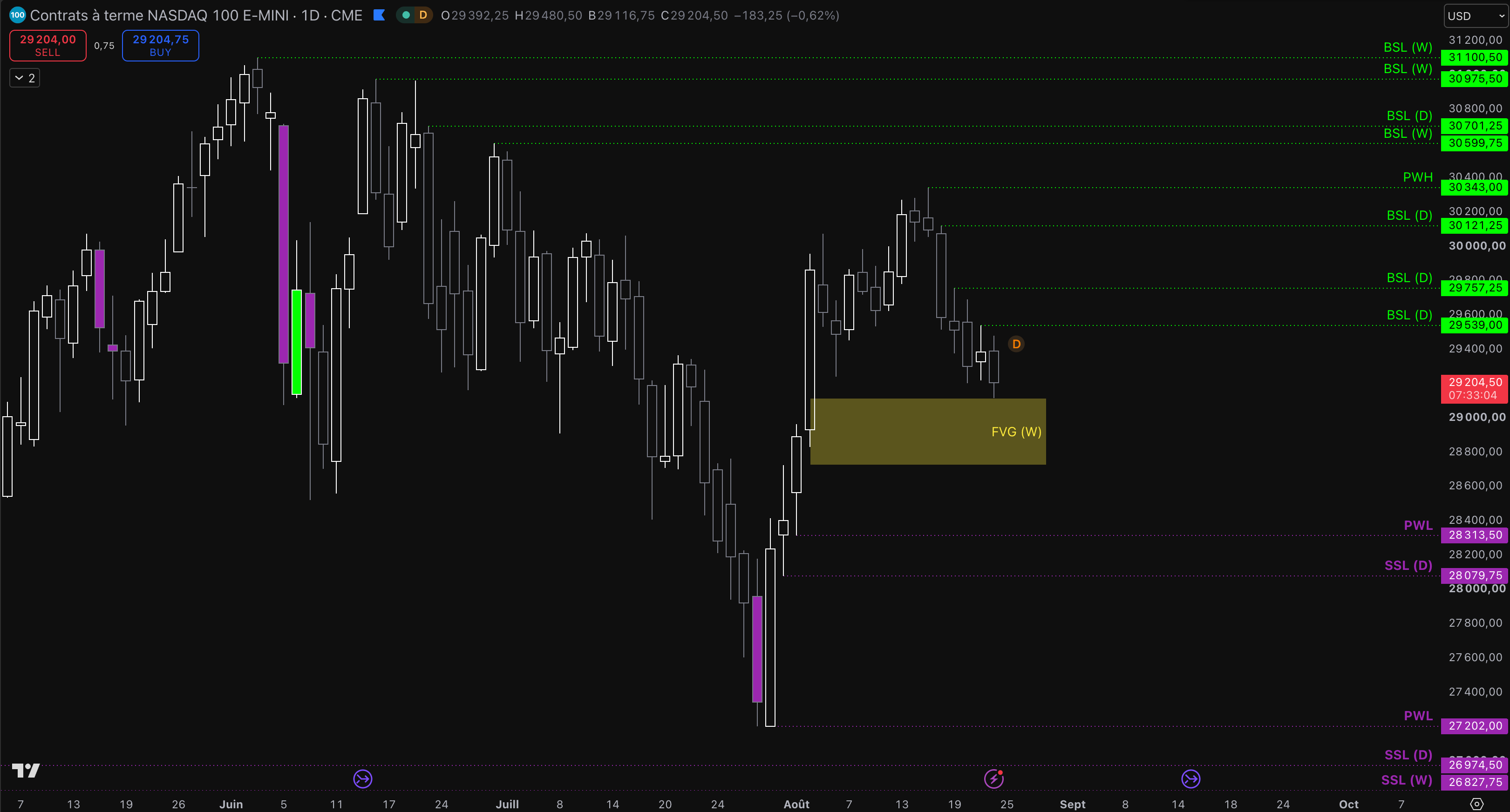Click the orange D marker beside the latest candle

pos(1016,344)
